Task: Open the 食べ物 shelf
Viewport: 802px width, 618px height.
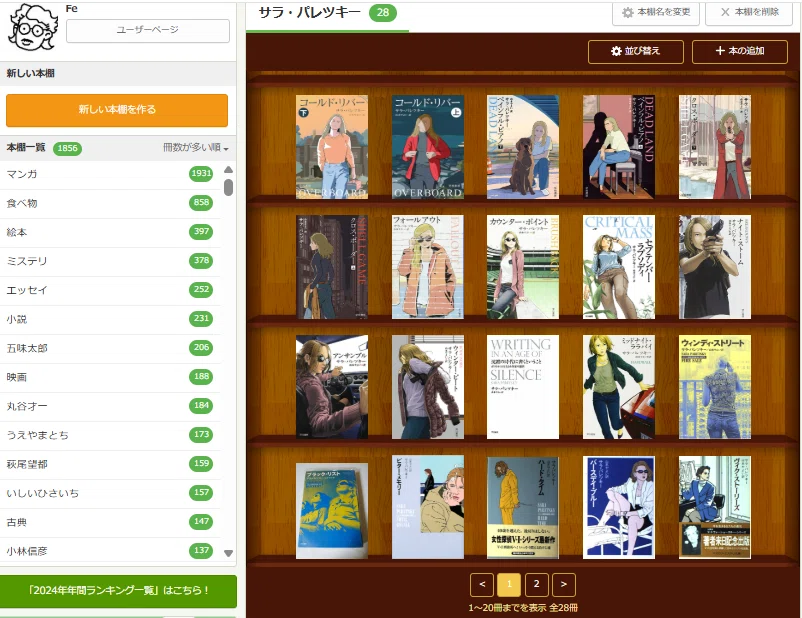Action: coord(110,203)
